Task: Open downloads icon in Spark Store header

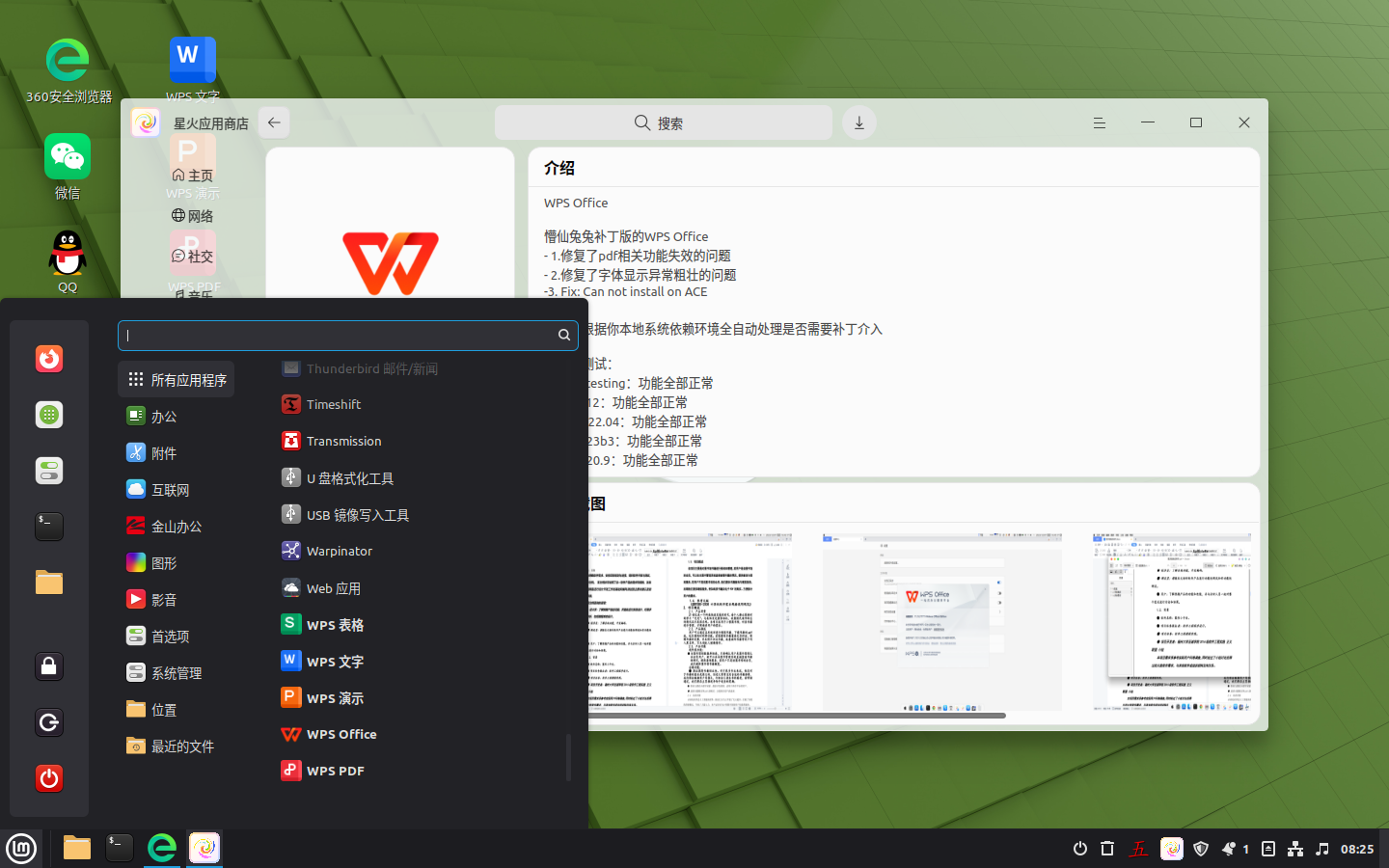Action: click(x=859, y=122)
